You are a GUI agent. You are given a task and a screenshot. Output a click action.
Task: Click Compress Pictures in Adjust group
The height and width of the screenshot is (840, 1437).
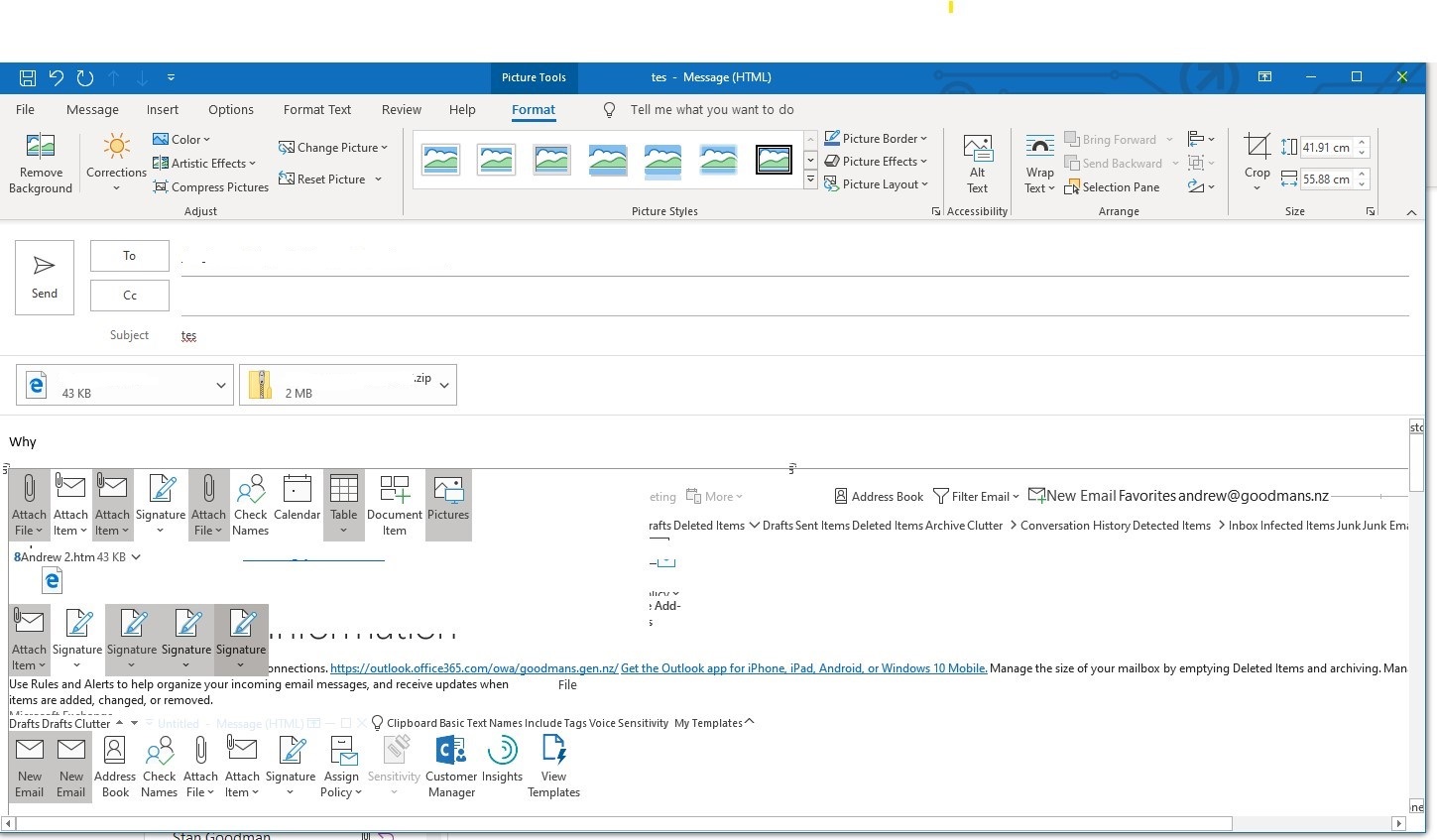(211, 186)
